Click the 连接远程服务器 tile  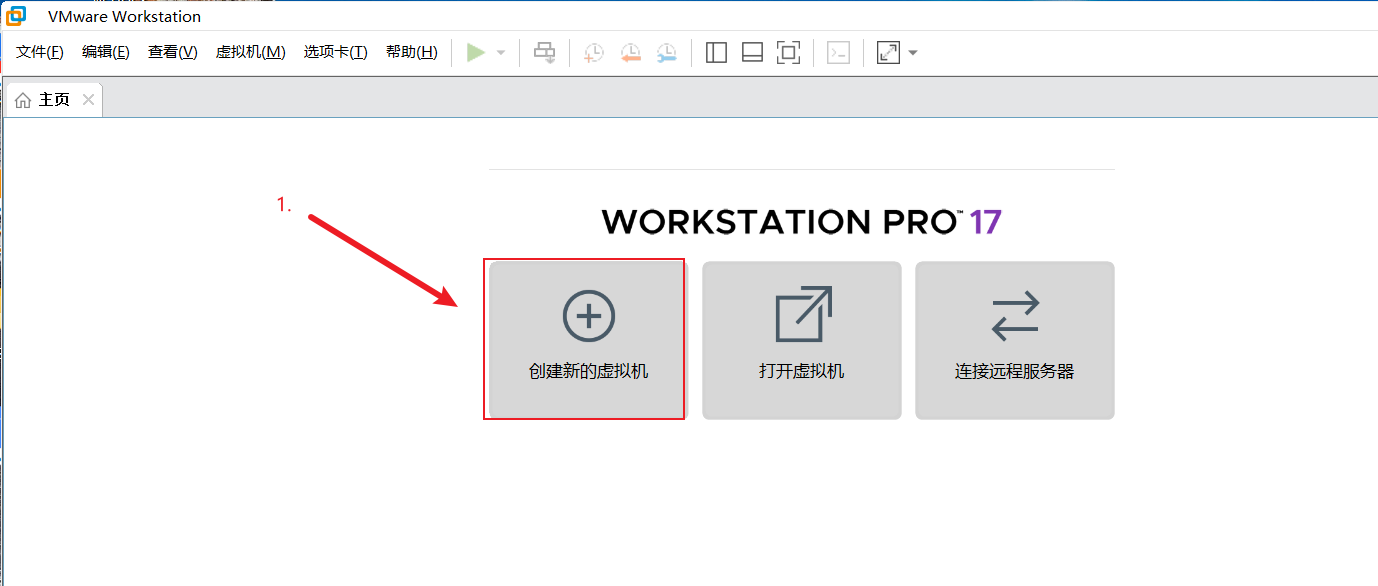click(x=1015, y=340)
